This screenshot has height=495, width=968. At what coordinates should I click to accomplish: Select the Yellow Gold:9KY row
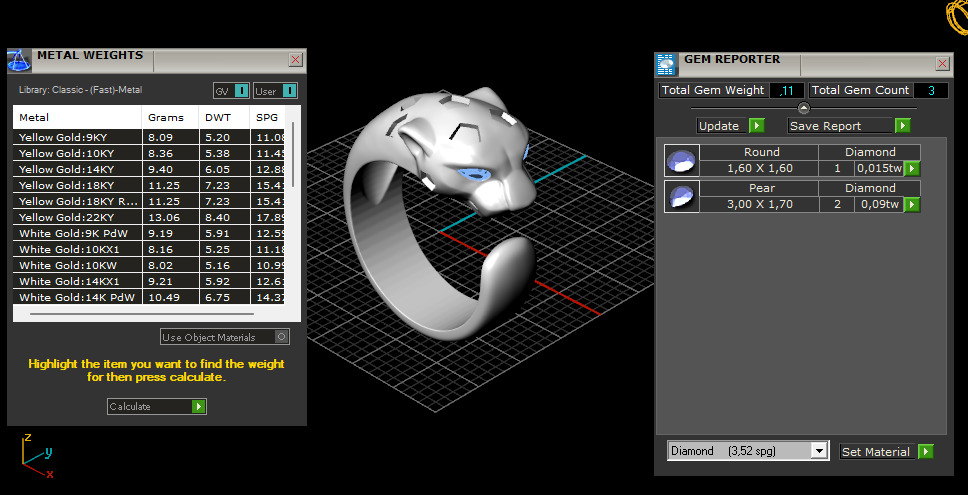[x=149, y=137]
